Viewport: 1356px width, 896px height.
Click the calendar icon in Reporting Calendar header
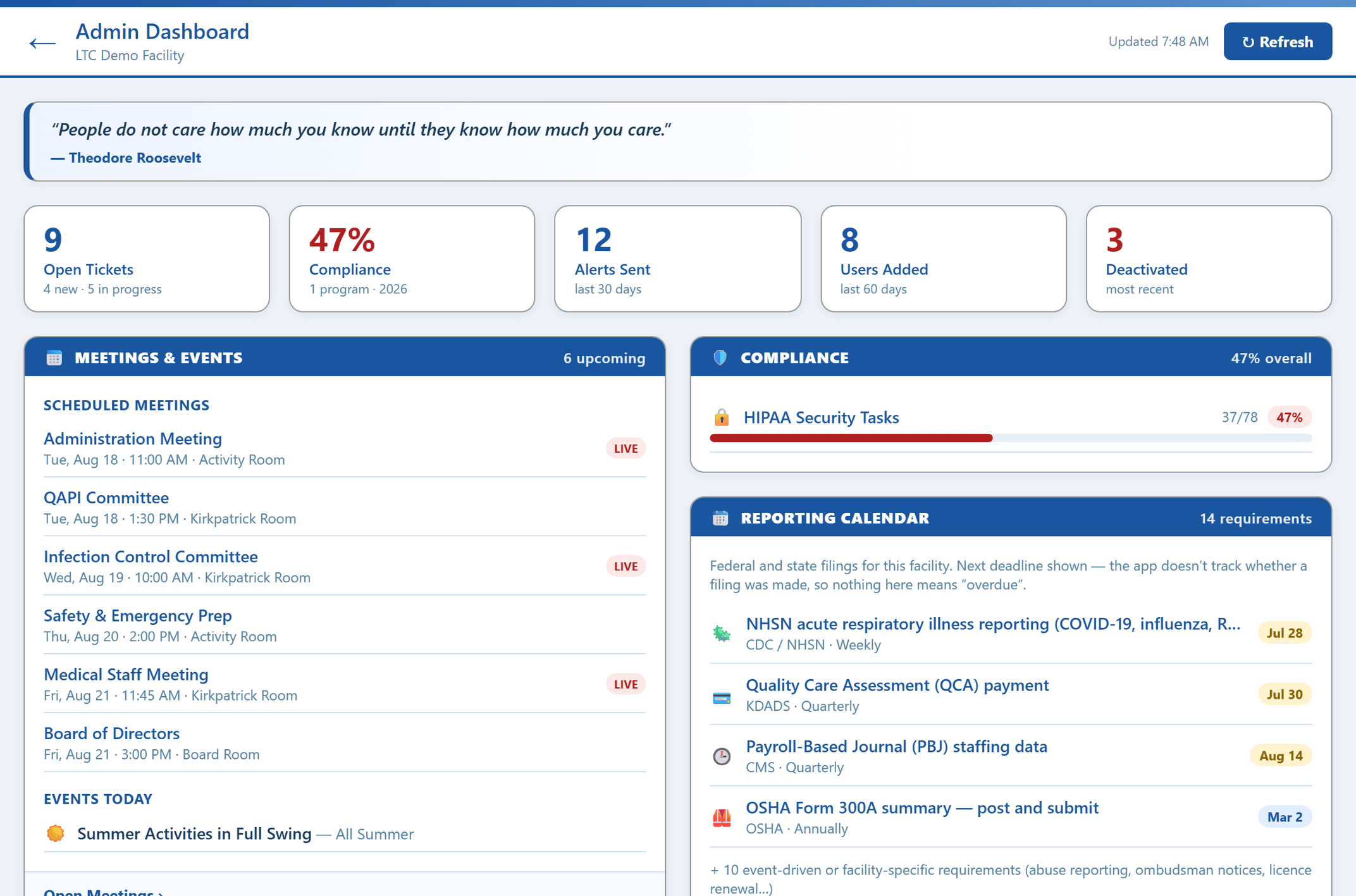720,519
